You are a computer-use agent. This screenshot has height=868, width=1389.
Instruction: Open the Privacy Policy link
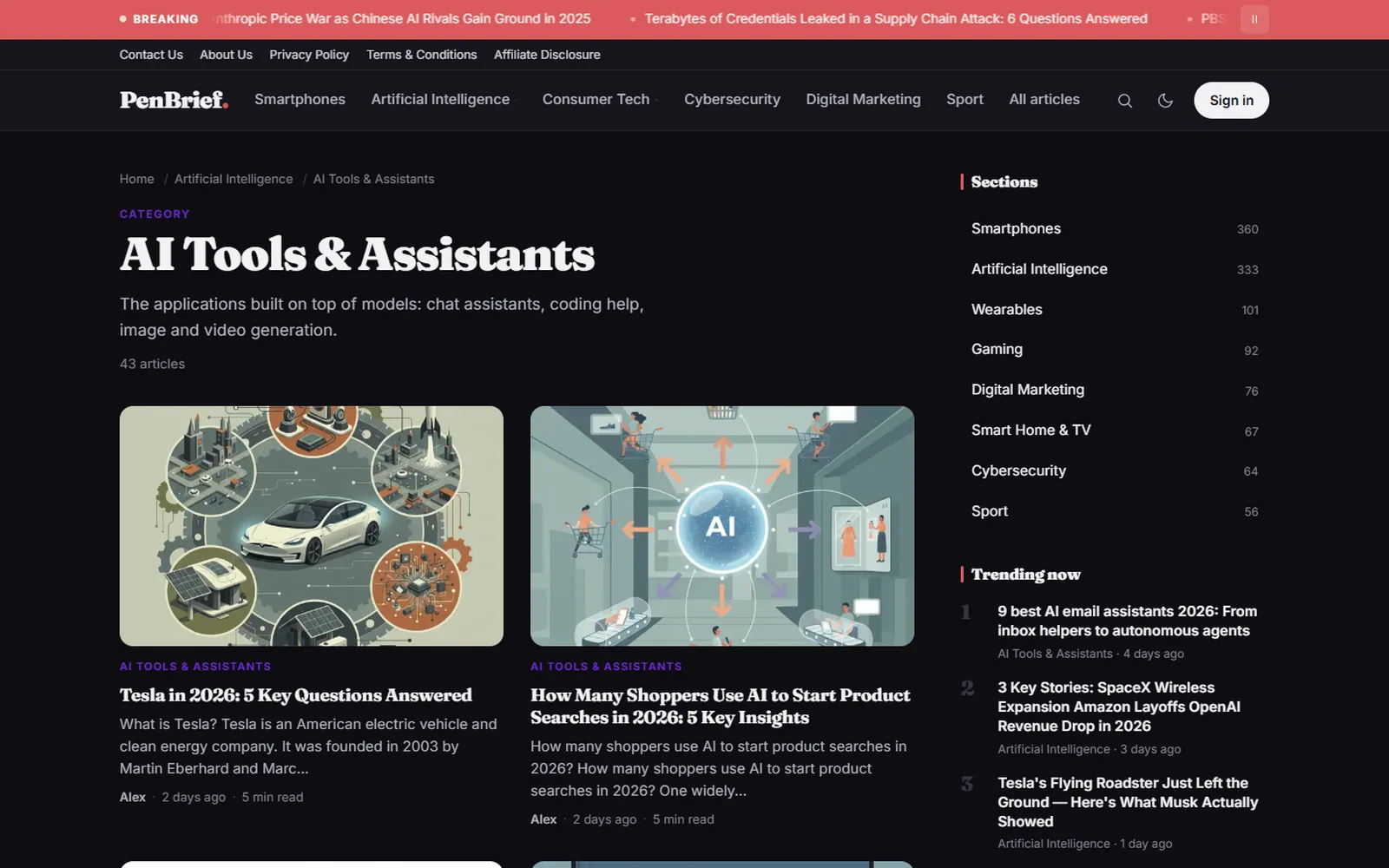[x=309, y=55]
